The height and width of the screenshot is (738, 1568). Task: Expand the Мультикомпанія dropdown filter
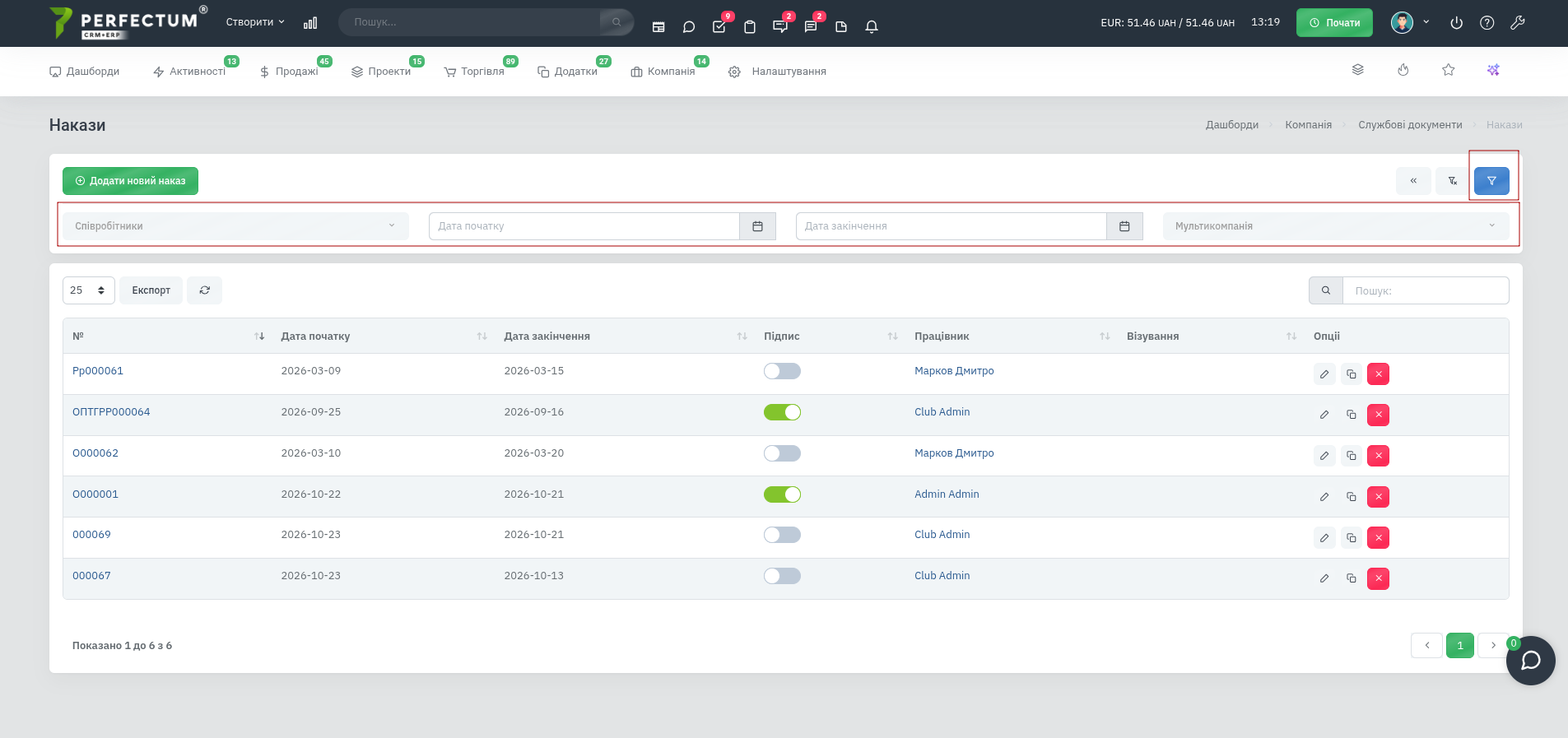[x=1336, y=226]
